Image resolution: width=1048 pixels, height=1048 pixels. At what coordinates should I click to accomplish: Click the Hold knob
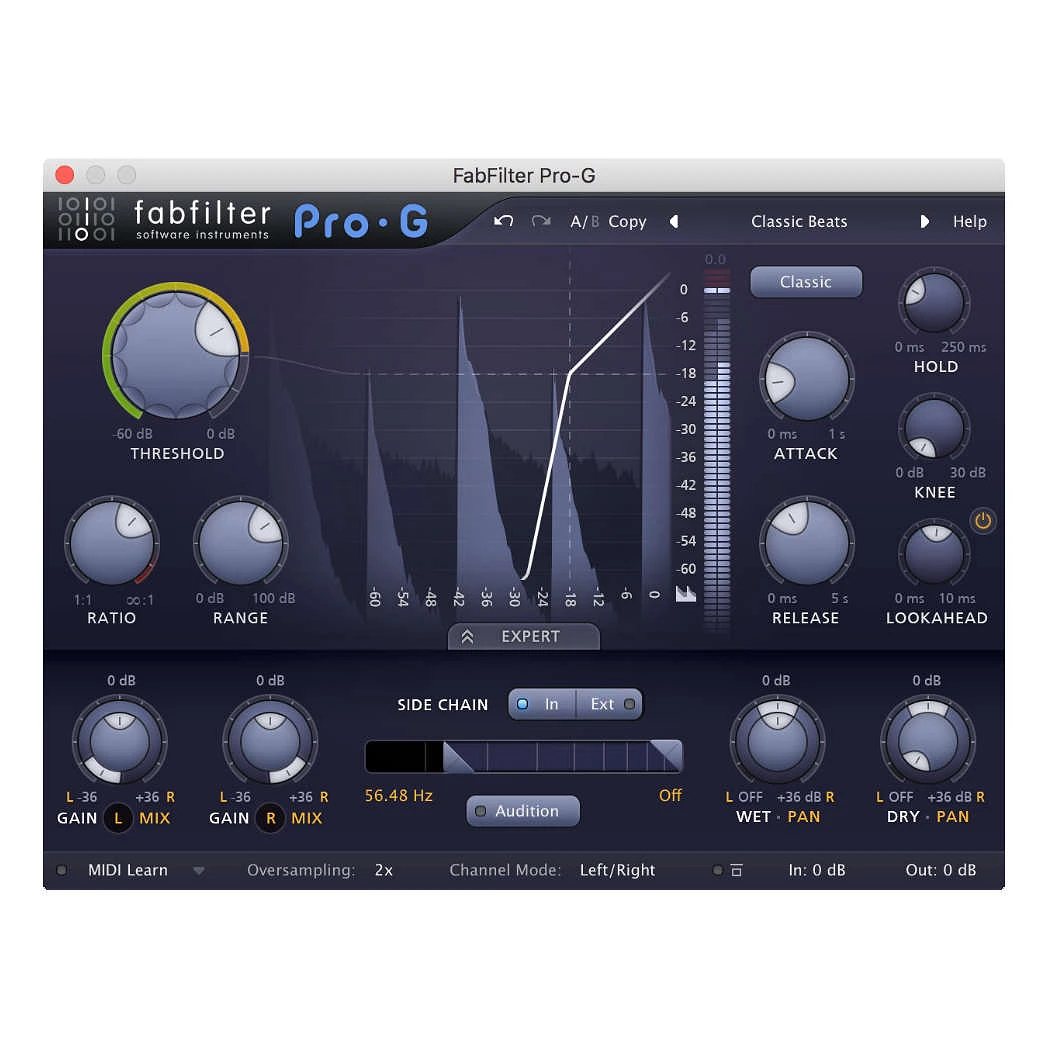click(x=934, y=301)
